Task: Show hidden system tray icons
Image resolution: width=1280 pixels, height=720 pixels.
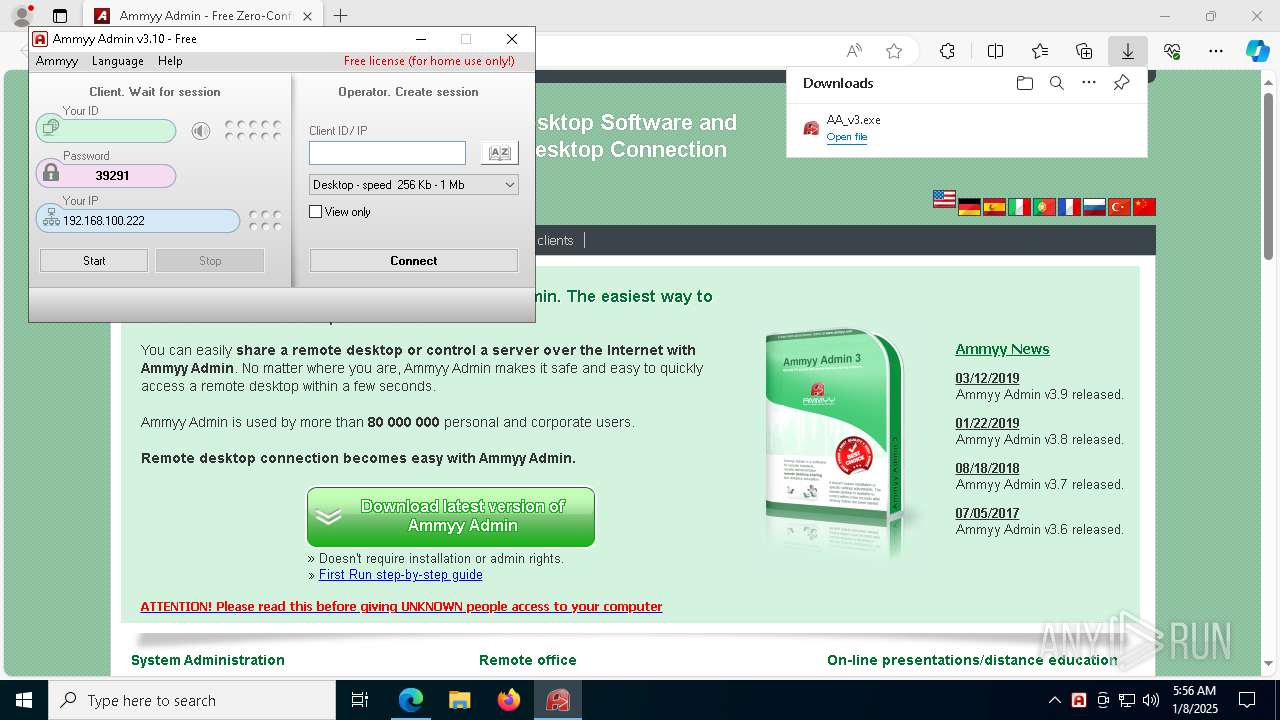Action: [x=1054, y=700]
